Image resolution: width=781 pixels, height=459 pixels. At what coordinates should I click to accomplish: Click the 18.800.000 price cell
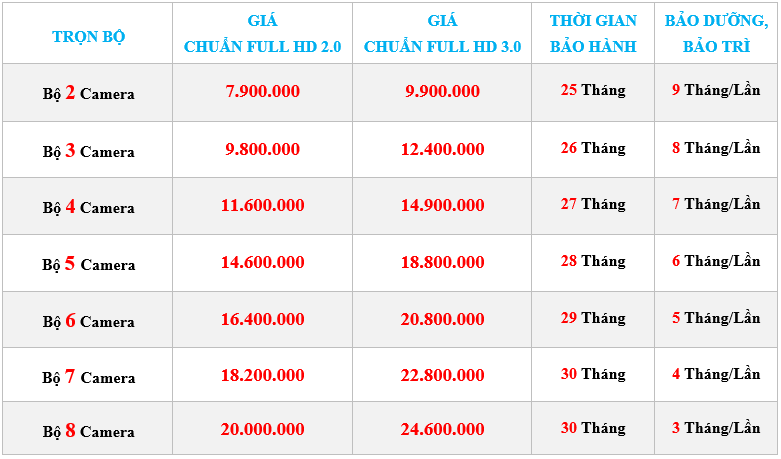point(442,262)
